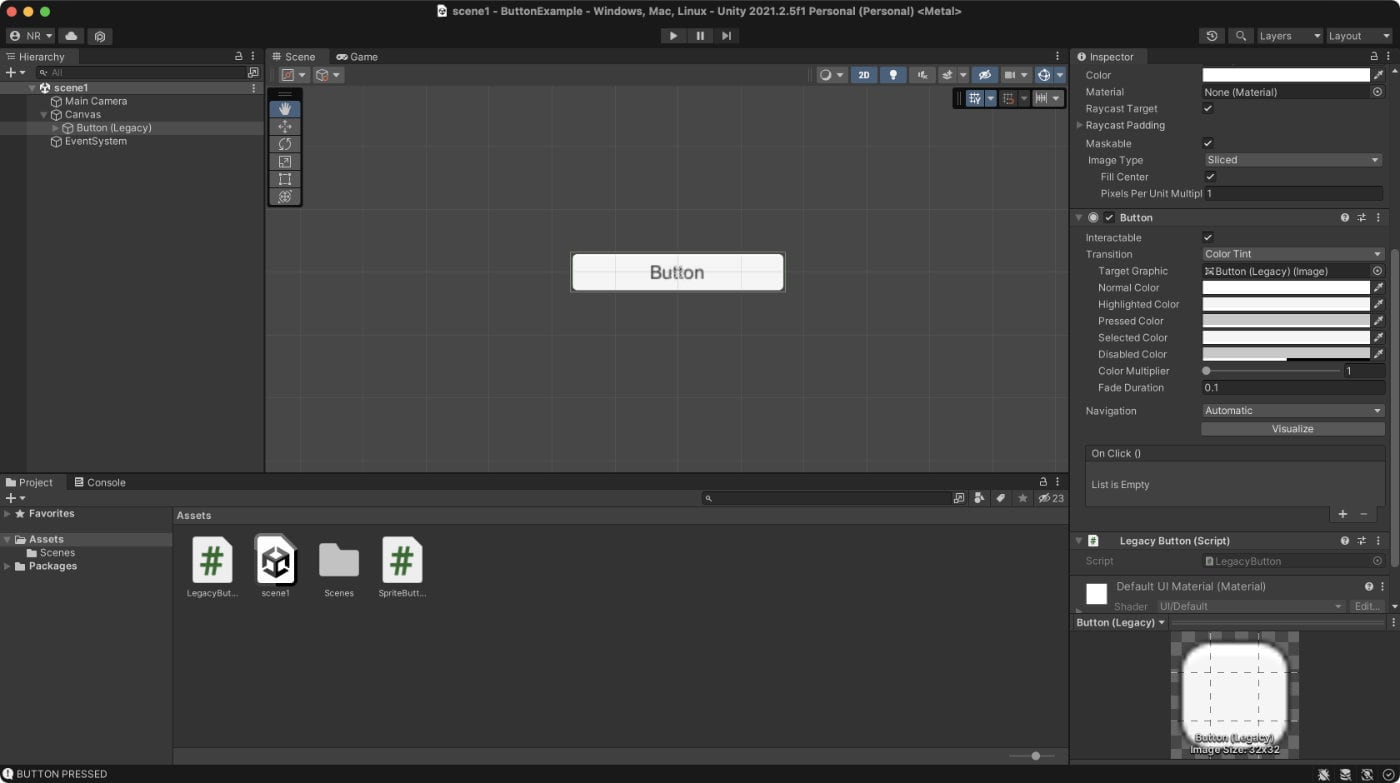Switch to the Console tab
This screenshot has height=783, width=1400.
click(99, 482)
